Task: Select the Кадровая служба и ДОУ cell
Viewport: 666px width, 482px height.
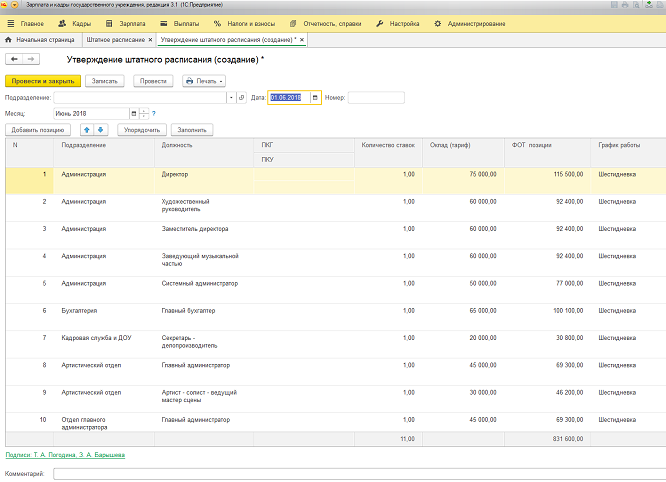Action: pos(104,344)
